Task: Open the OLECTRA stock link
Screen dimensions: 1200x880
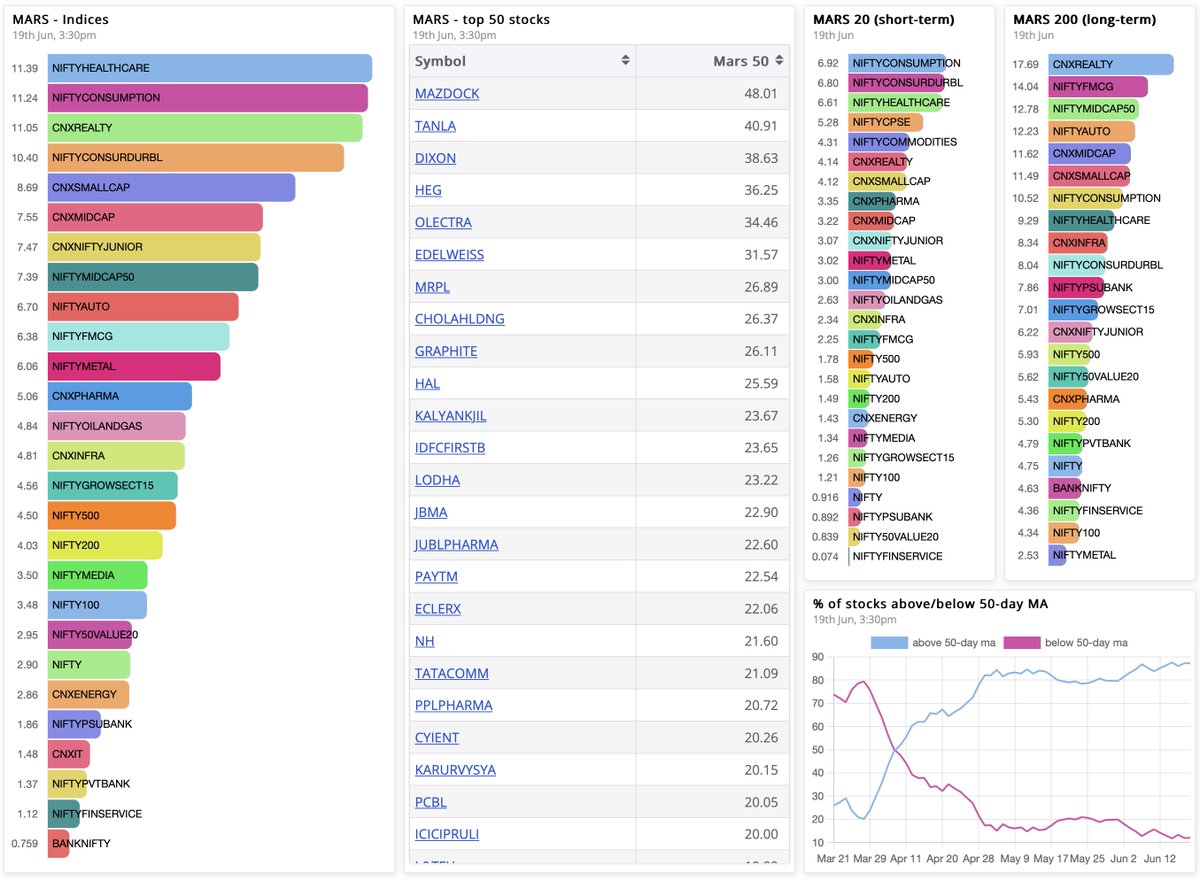Action: click(x=443, y=222)
